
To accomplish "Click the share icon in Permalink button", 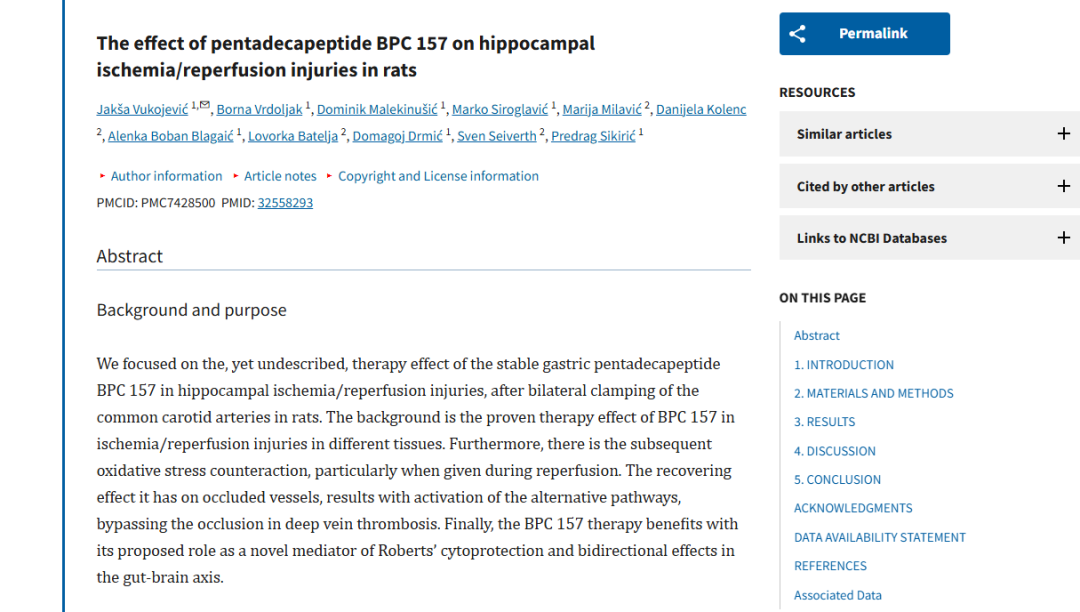I will click(x=797, y=34).
